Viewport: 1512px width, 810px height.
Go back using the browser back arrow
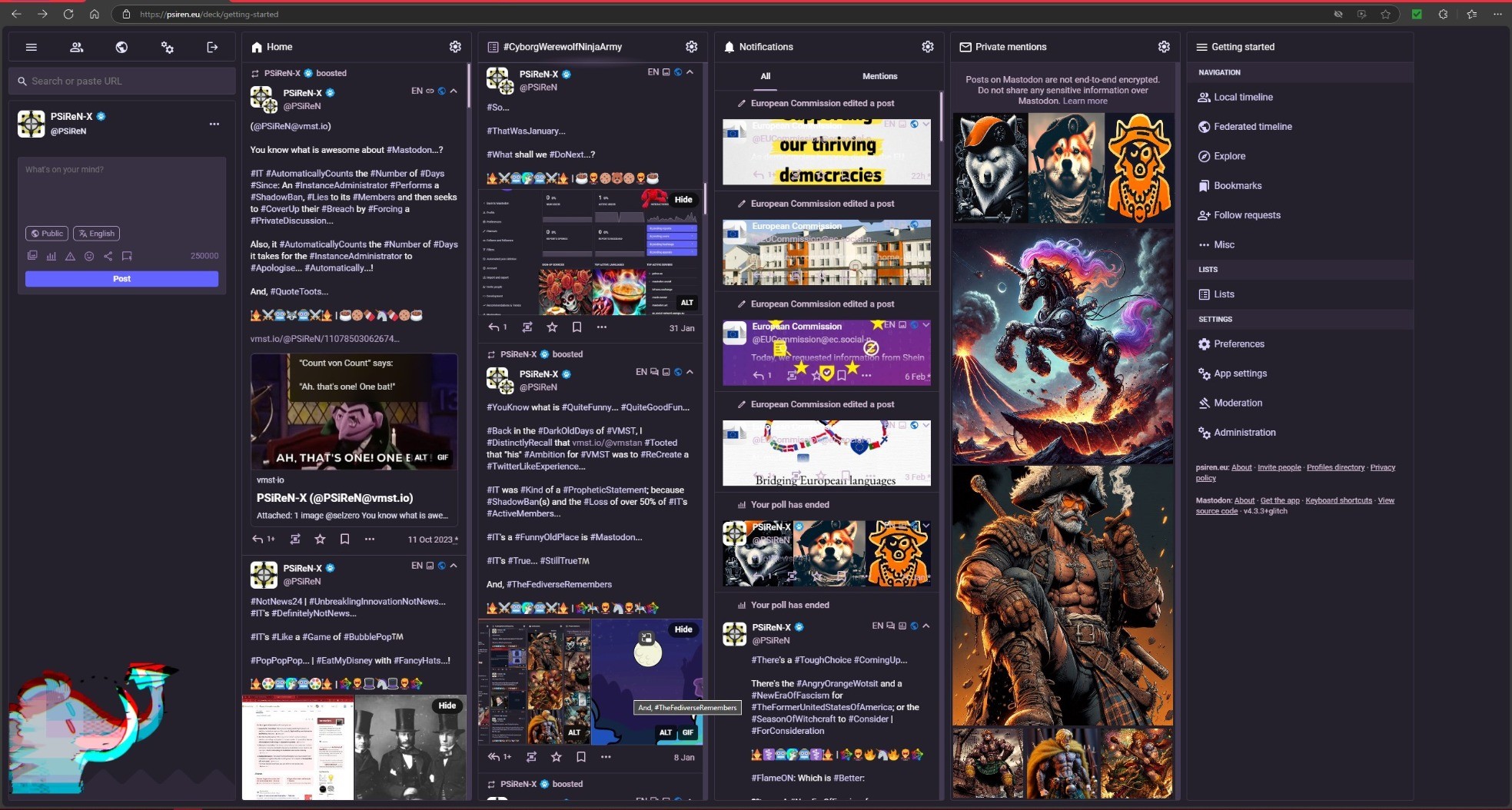[x=16, y=14]
